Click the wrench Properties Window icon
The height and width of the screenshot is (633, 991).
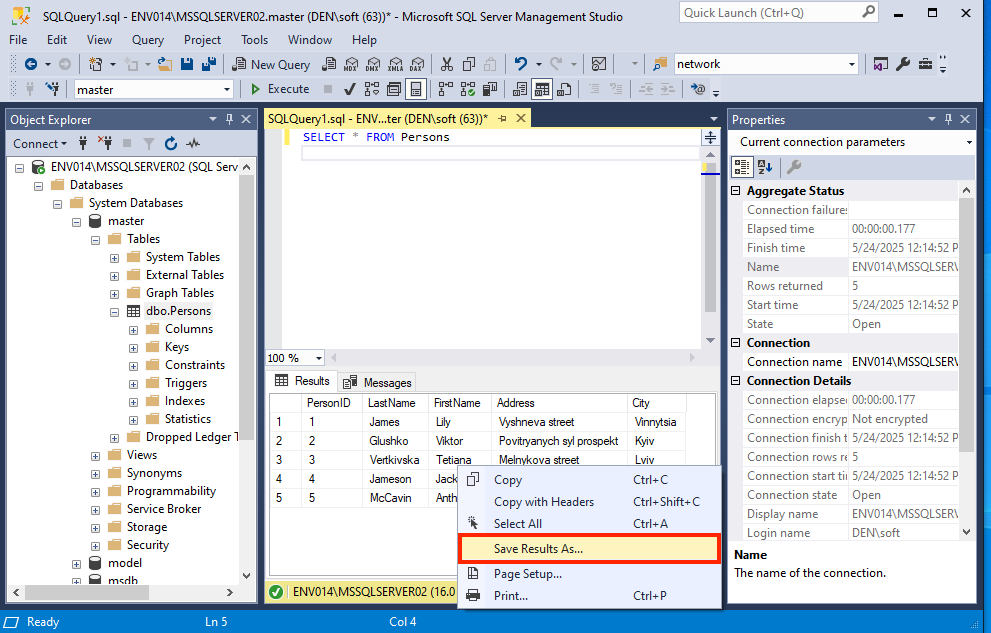coord(903,64)
